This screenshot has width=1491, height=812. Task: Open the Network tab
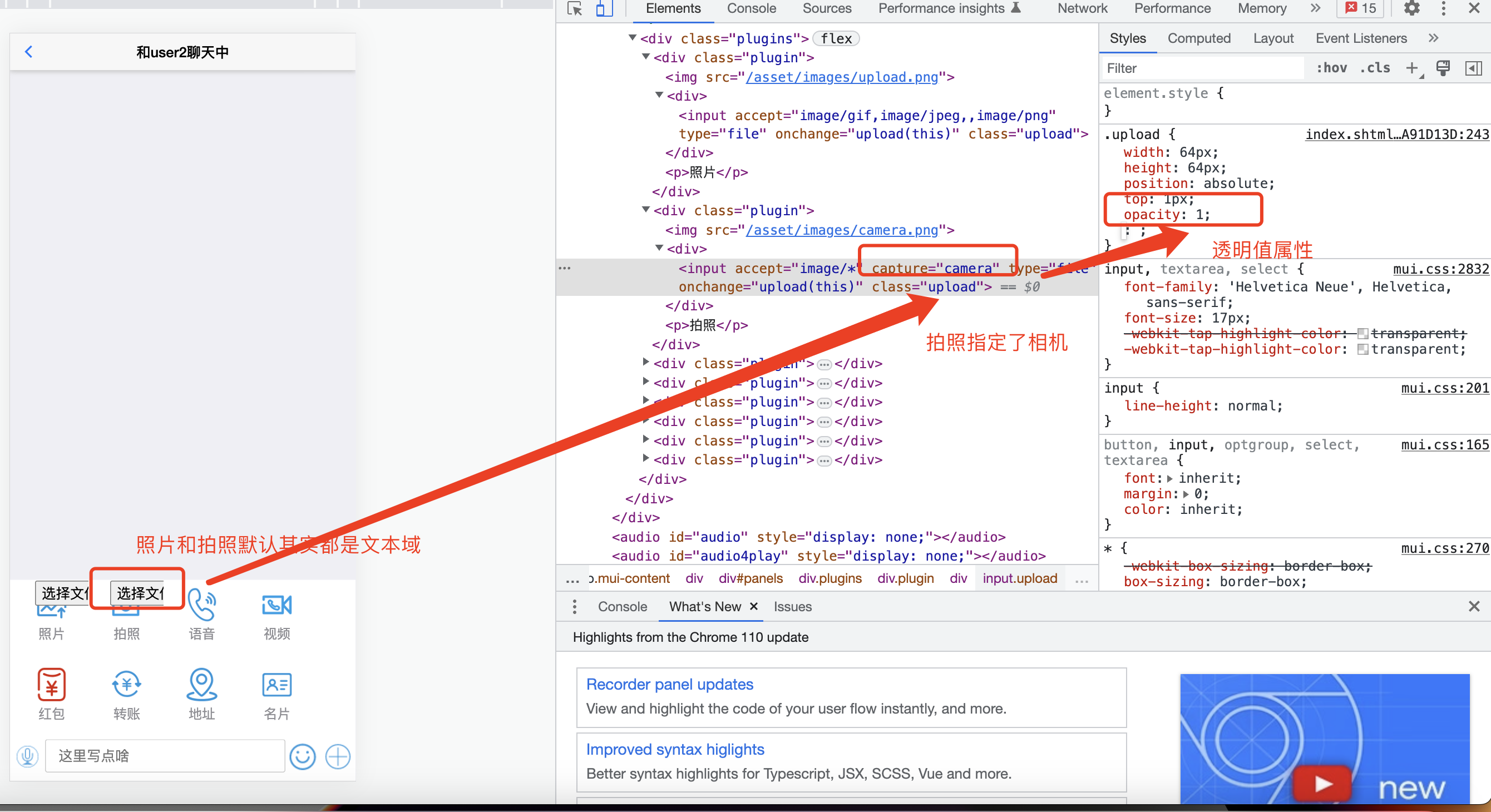1082,8
